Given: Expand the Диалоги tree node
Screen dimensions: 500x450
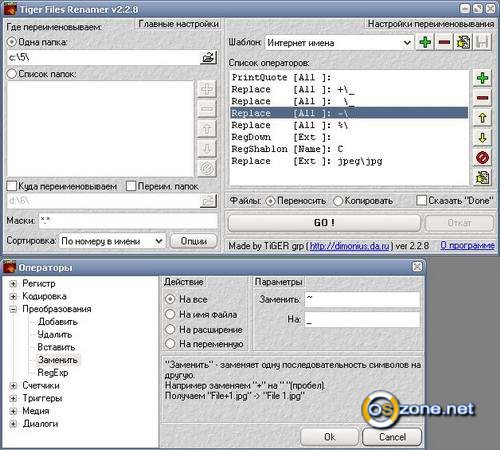Looking at the screenshot, I should pyautogui.click(x=13, y=424).
